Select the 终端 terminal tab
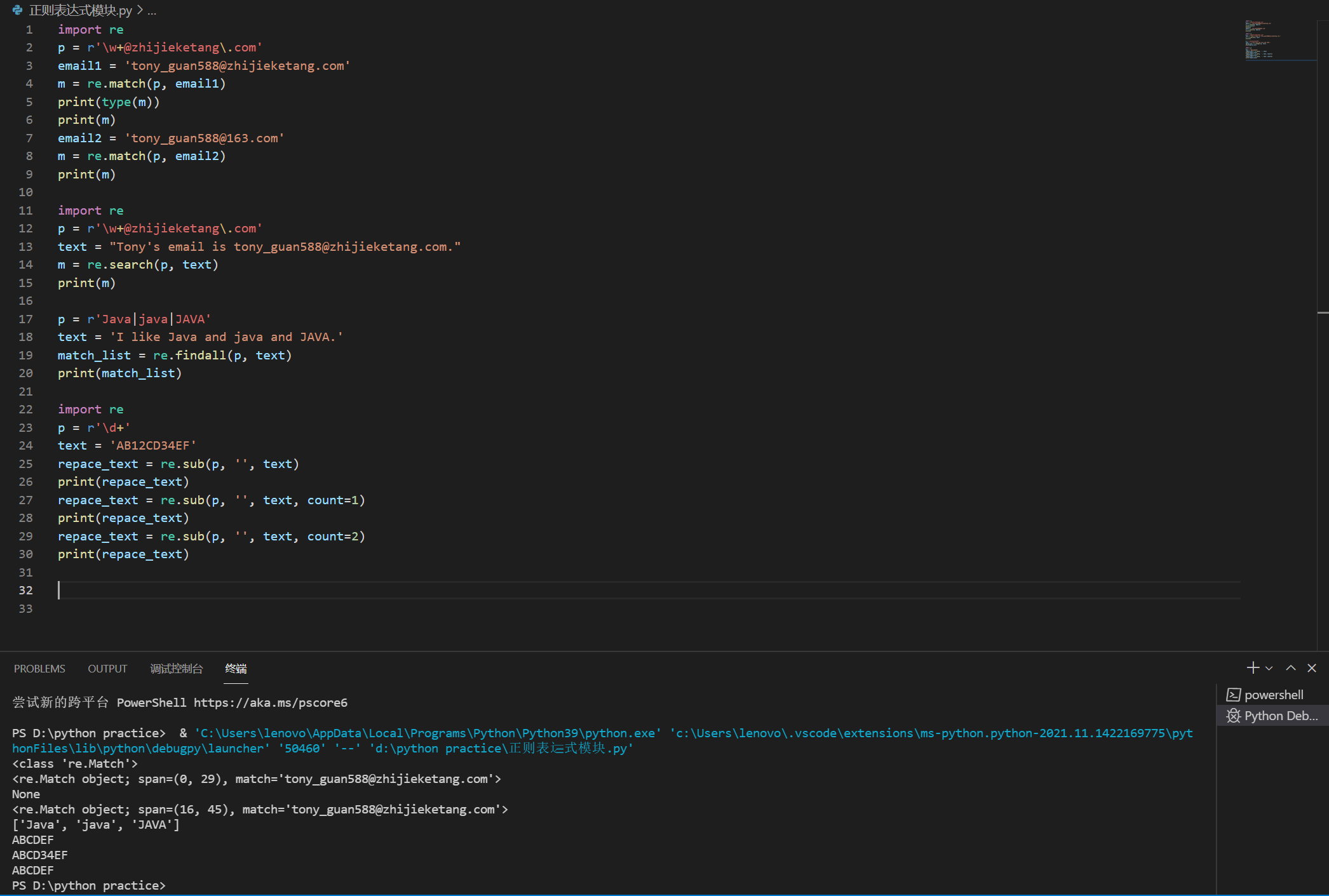Image resolution: width=1329 pixels, height=896 pixels. point(236,669)
